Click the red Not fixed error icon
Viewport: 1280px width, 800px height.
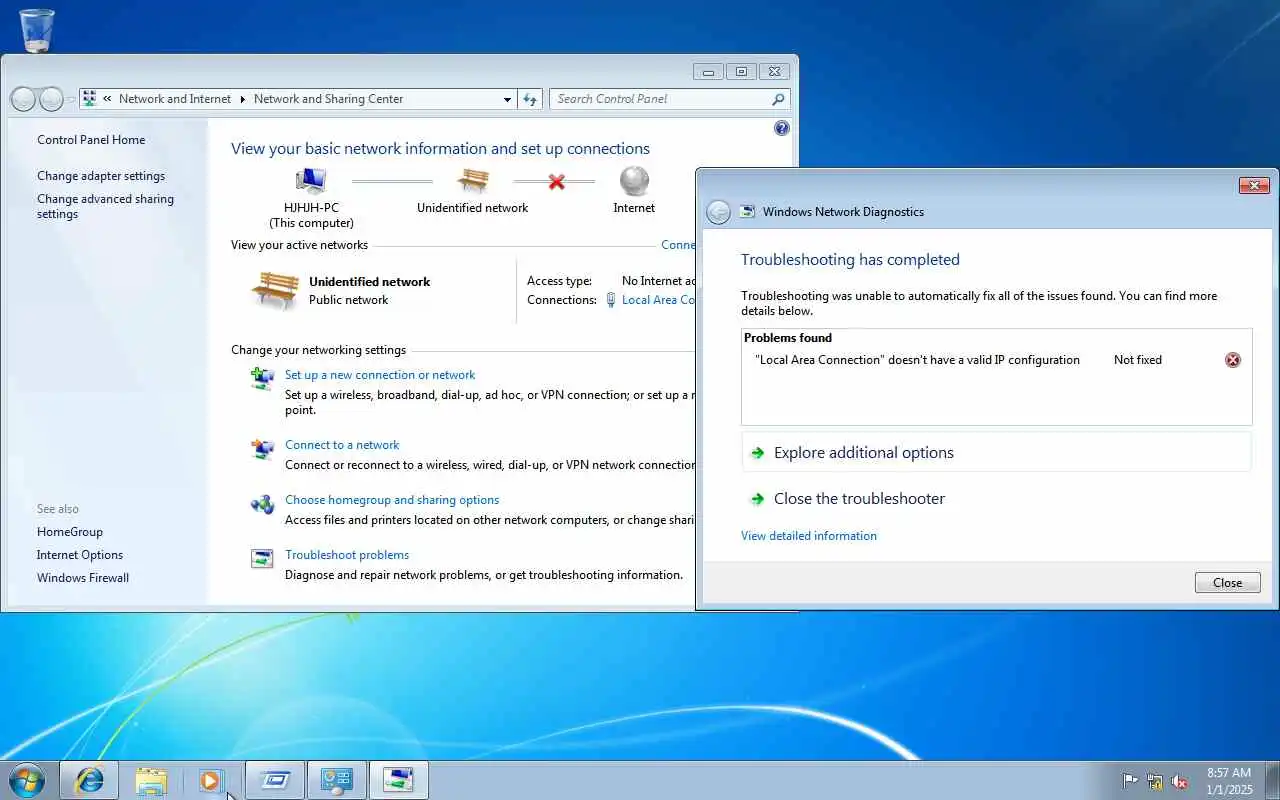1233,360
